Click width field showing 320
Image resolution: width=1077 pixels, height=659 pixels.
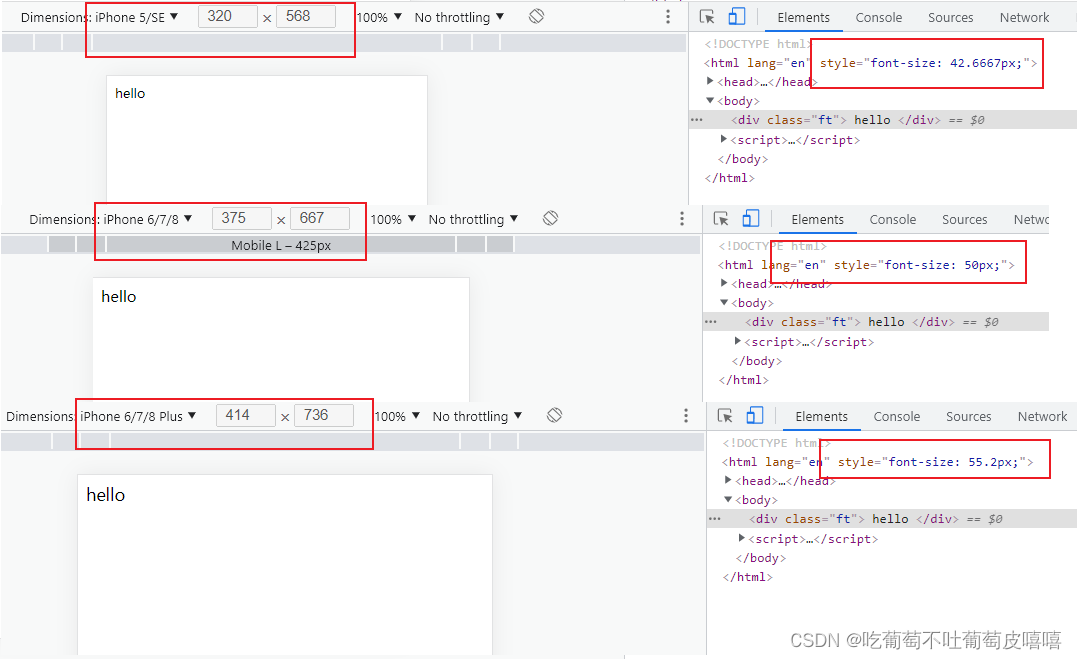[x=227, y=16]
